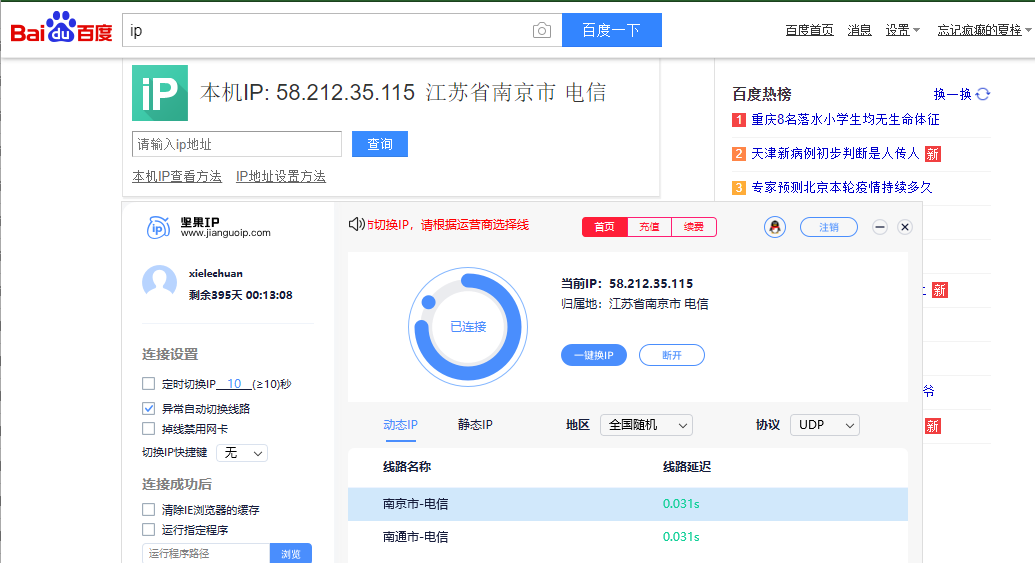The width and height of the screenshot is (1035, 563).
Task: Open switch IP hotkey dropdown
Action: tap(242, 453)
